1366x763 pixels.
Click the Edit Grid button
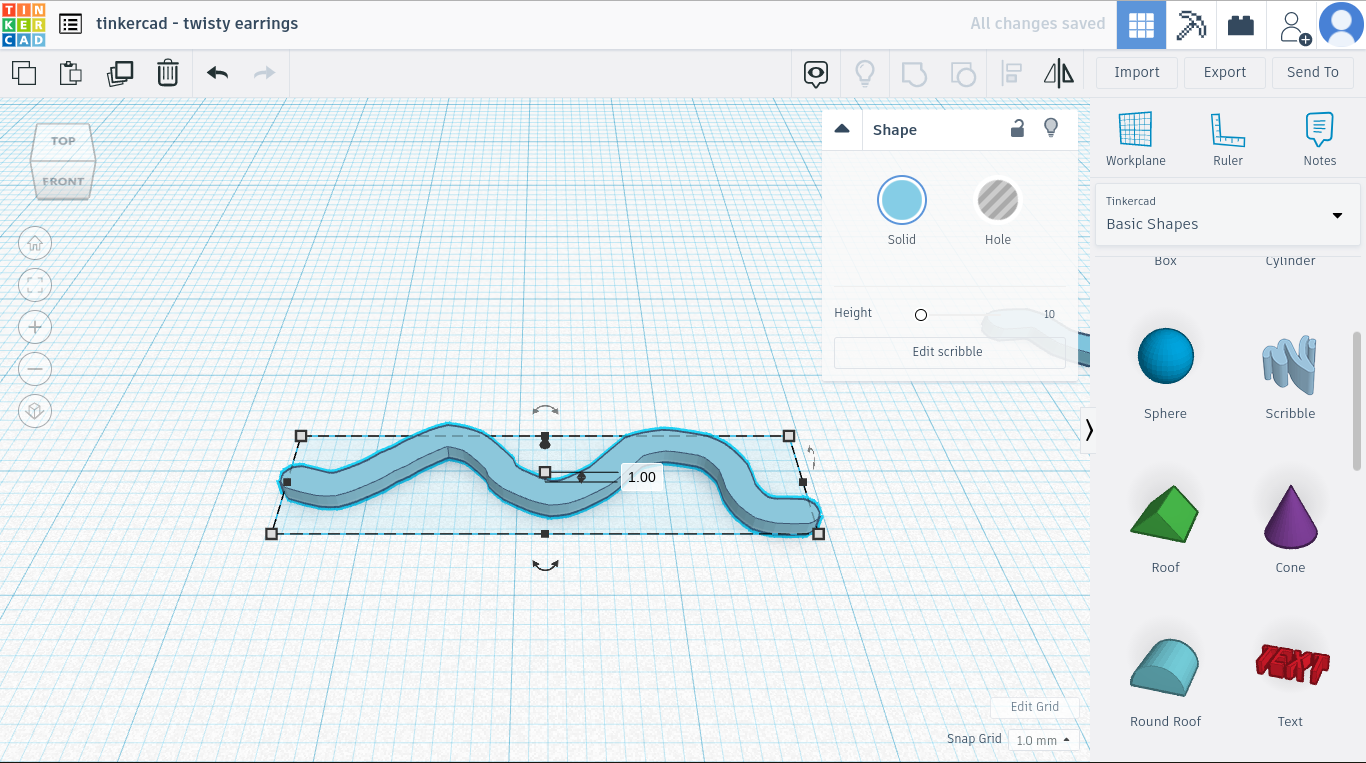[x=1035, y=707]
